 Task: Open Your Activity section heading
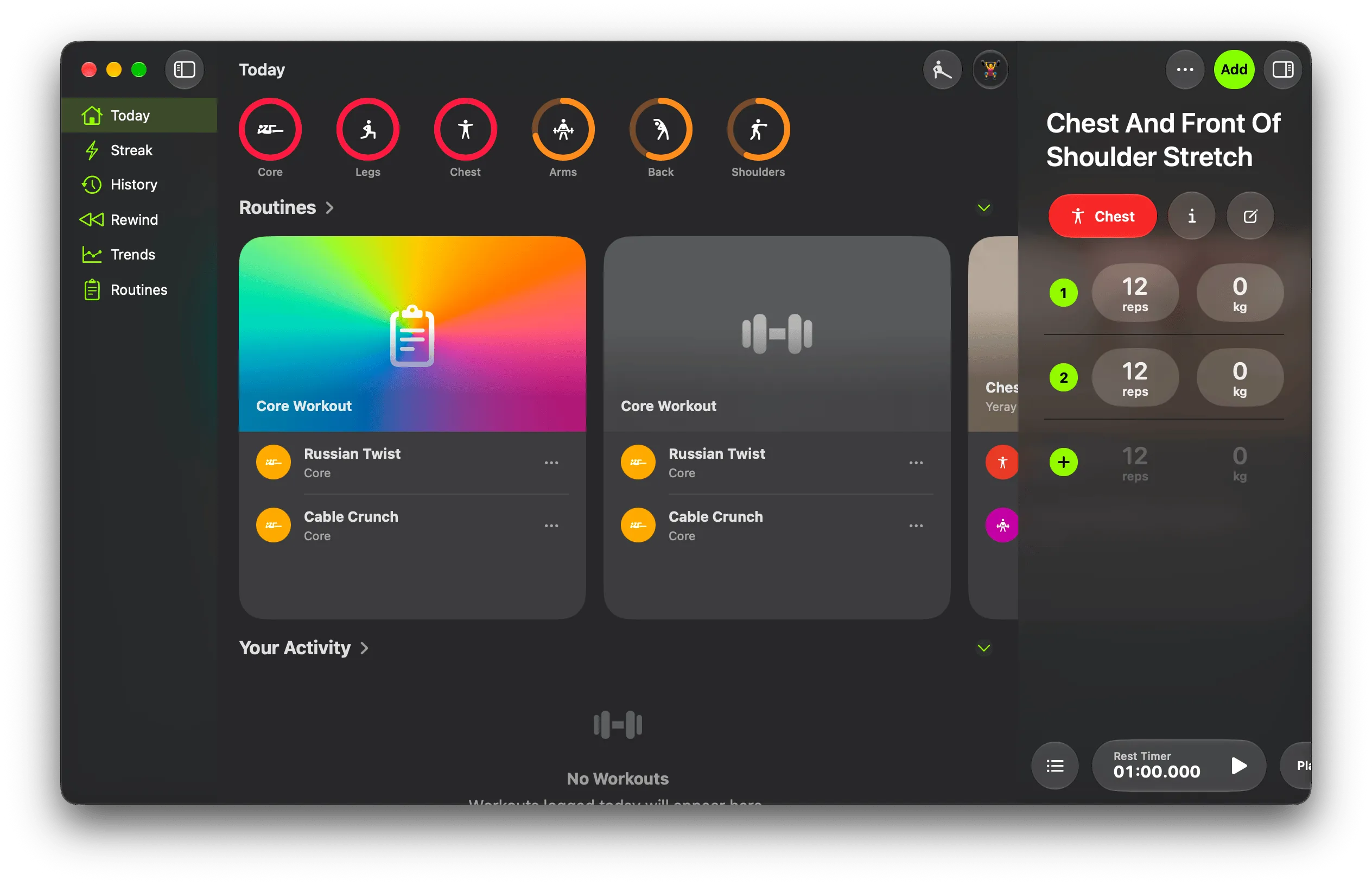pos(303,648)
